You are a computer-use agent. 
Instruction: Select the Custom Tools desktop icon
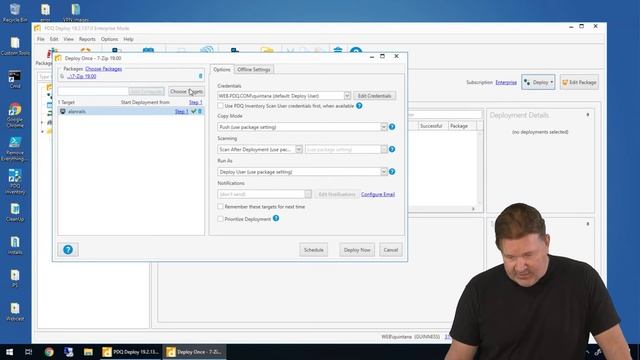[15, 46]
